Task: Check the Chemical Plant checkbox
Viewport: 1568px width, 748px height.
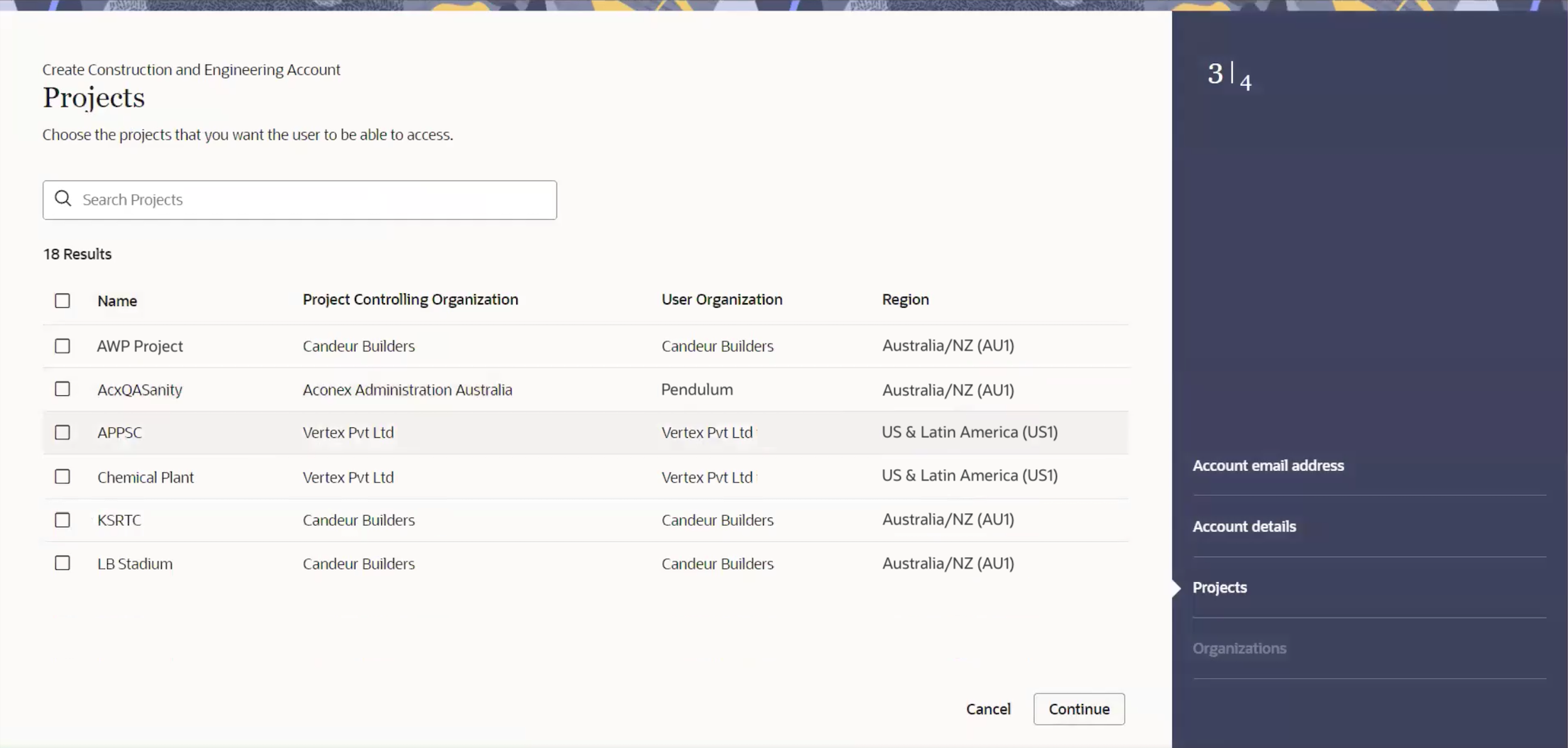Action: [62, 476]
